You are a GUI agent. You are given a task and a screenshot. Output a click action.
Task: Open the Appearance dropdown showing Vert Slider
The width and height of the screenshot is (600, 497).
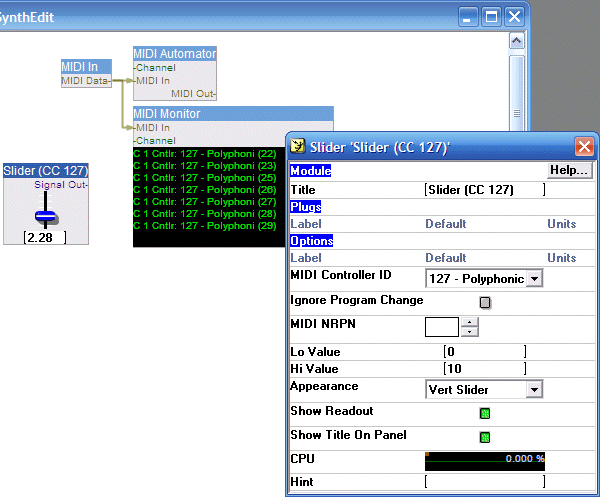tap(535, 389)
